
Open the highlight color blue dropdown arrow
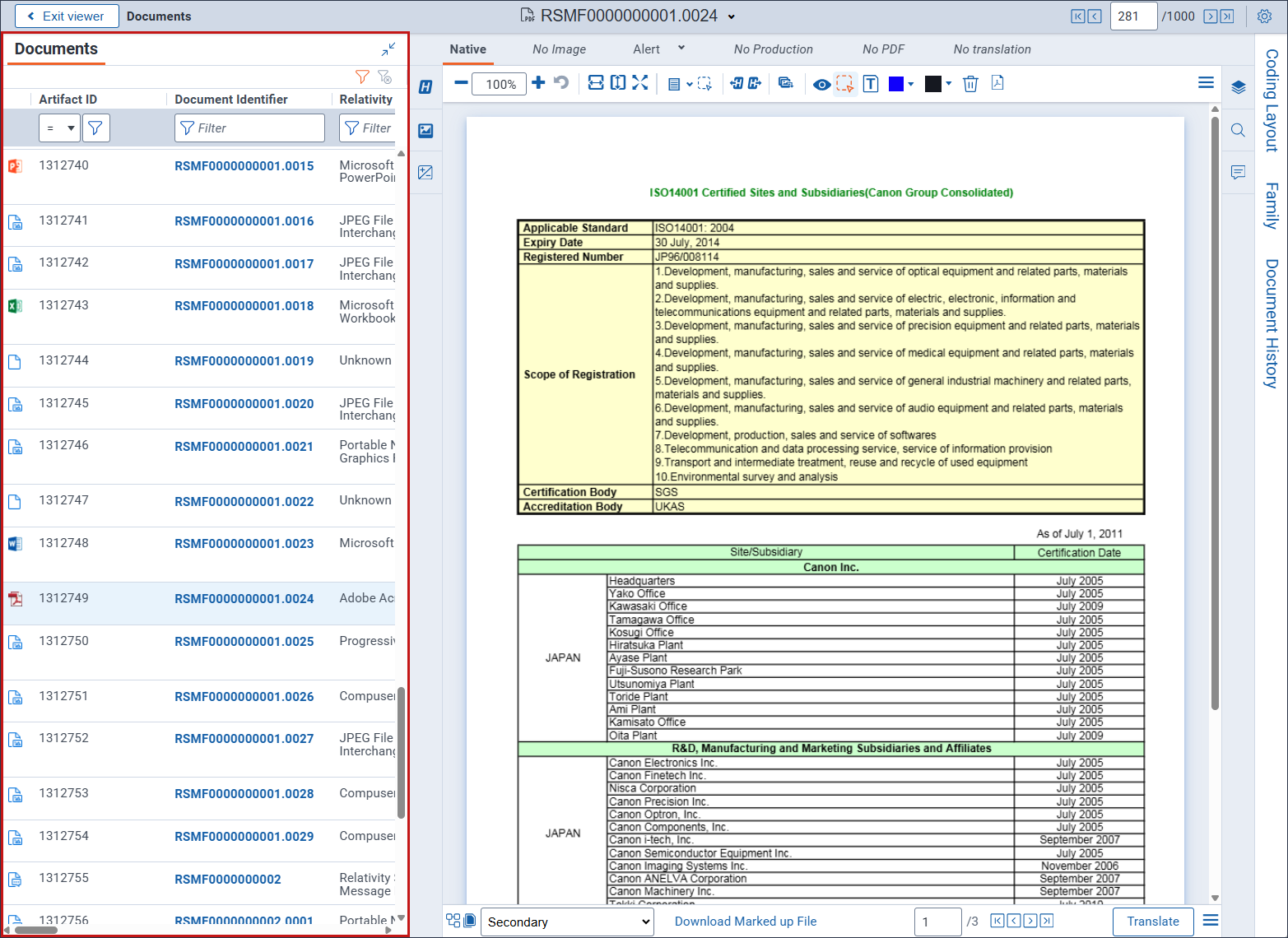coord(911,84)
